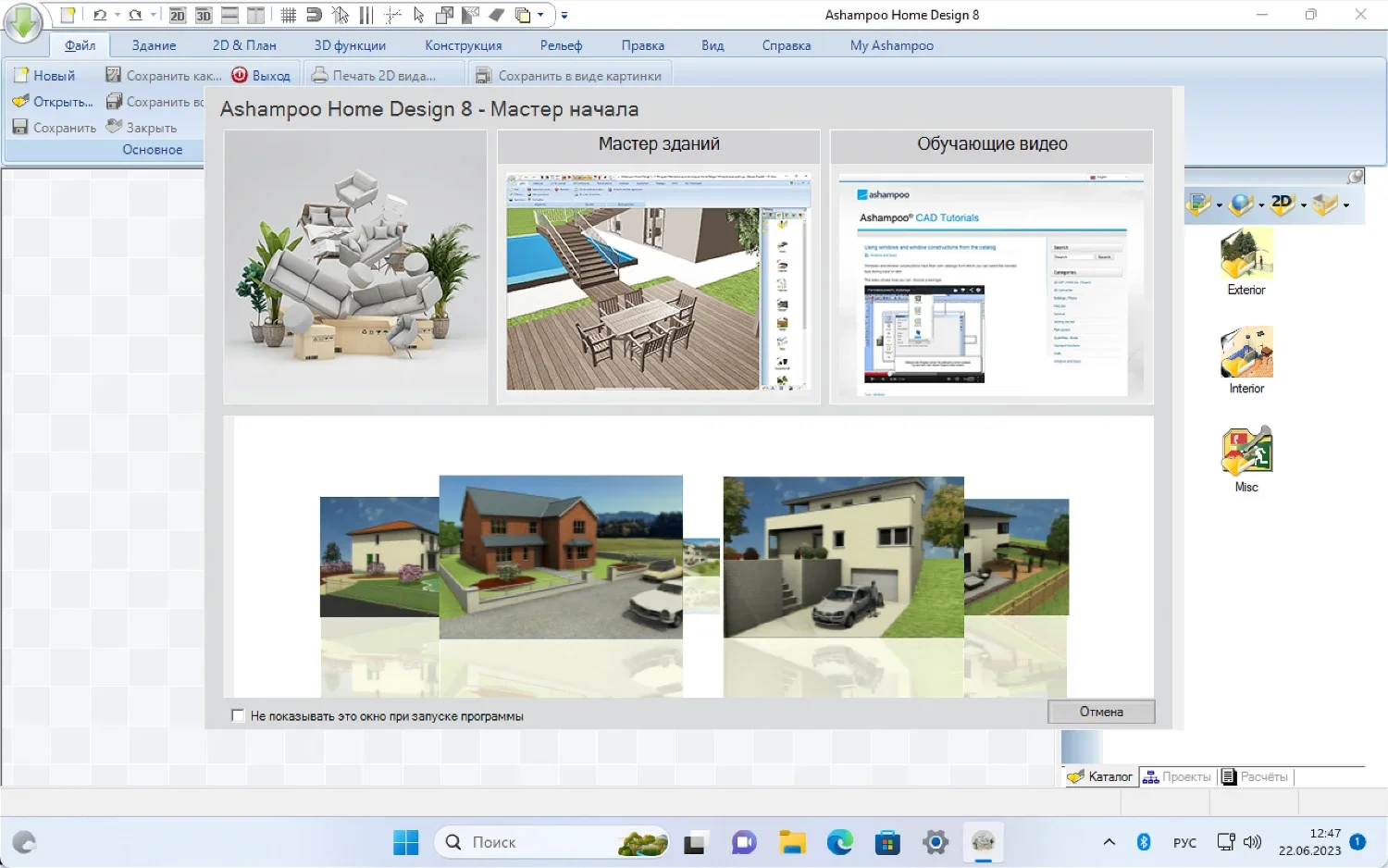Check 'Не показывать это окно при запуске'
Image resolution: width=1388 pixels, height=868 pixels.
click(238, 715)
